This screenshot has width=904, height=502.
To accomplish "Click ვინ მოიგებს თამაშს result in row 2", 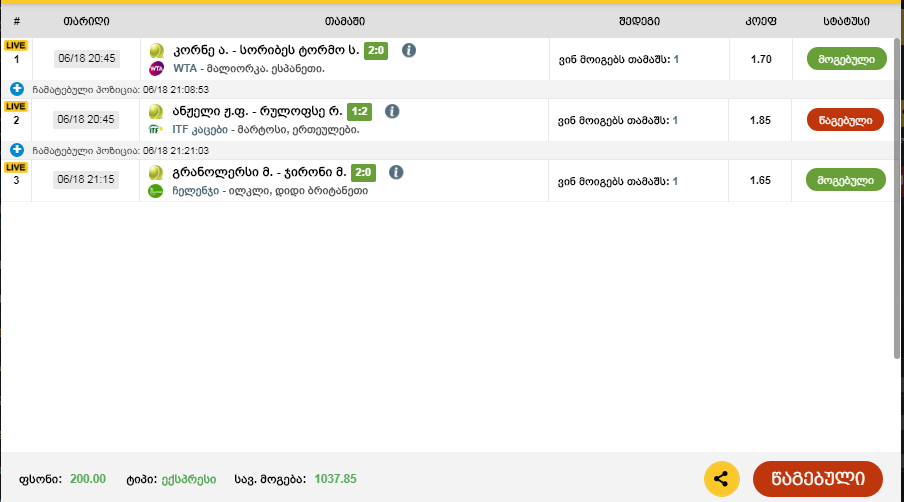I will tap(617, 120).
